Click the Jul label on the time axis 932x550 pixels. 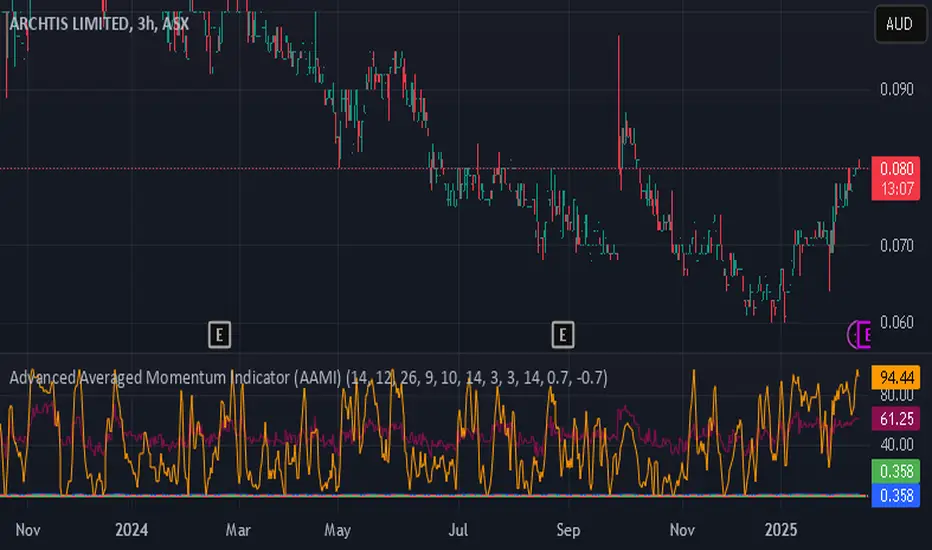tap(458, 530)
